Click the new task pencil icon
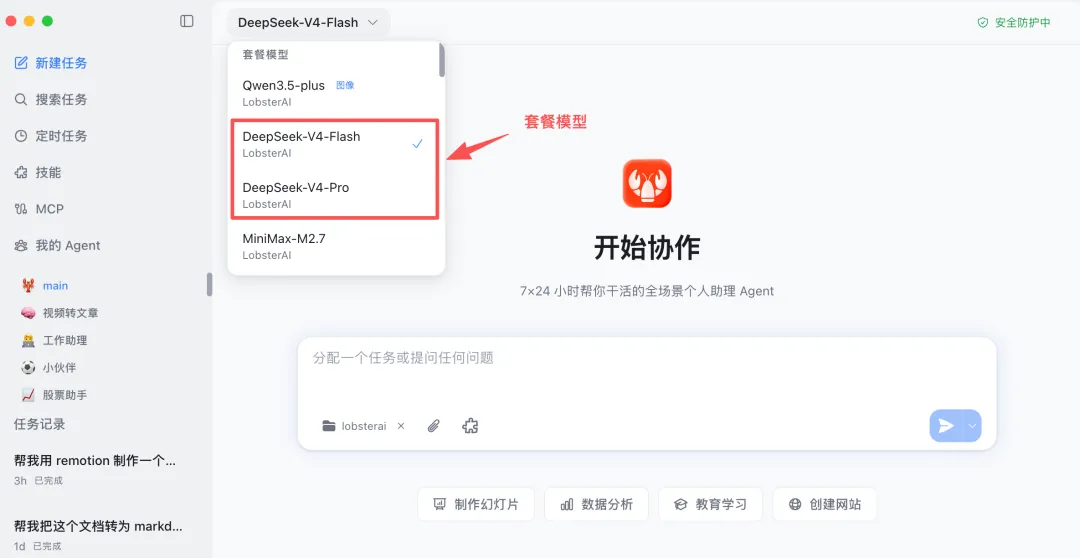The image size is (1080, 558). click(x=21, y=63)
